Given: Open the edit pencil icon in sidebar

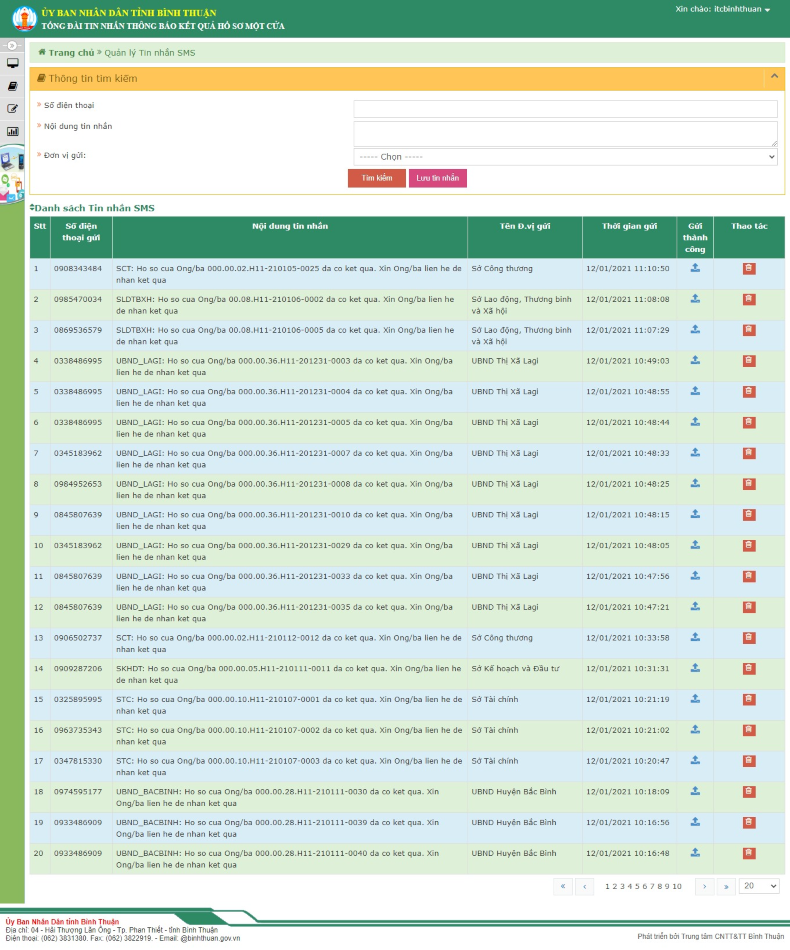Looking at the screenshot, I should tap(12, 108).
